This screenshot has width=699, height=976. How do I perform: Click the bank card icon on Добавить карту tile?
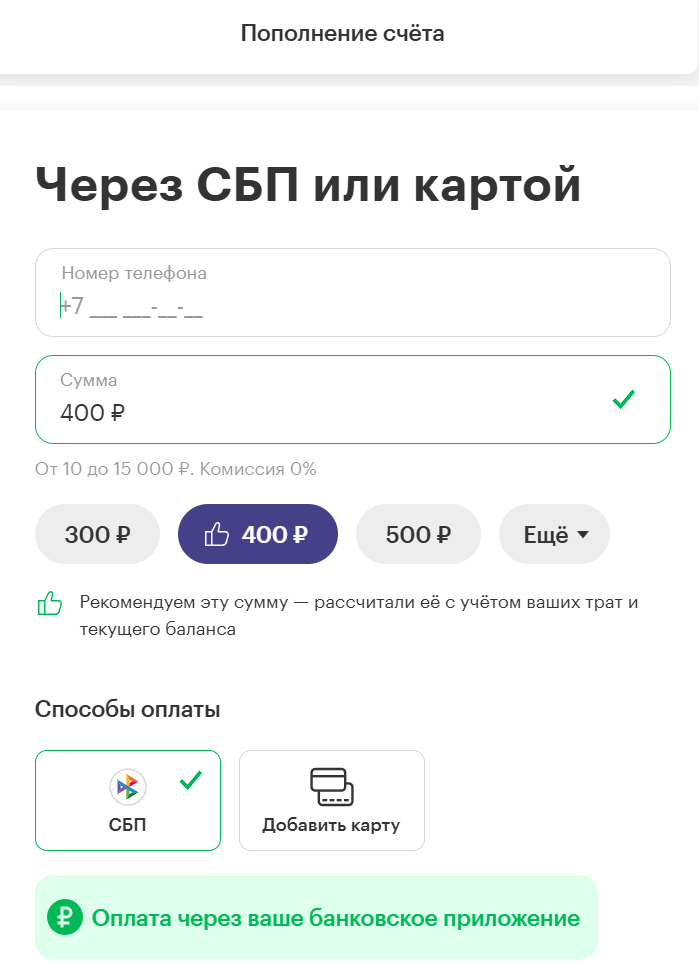(x=332, y=788)
